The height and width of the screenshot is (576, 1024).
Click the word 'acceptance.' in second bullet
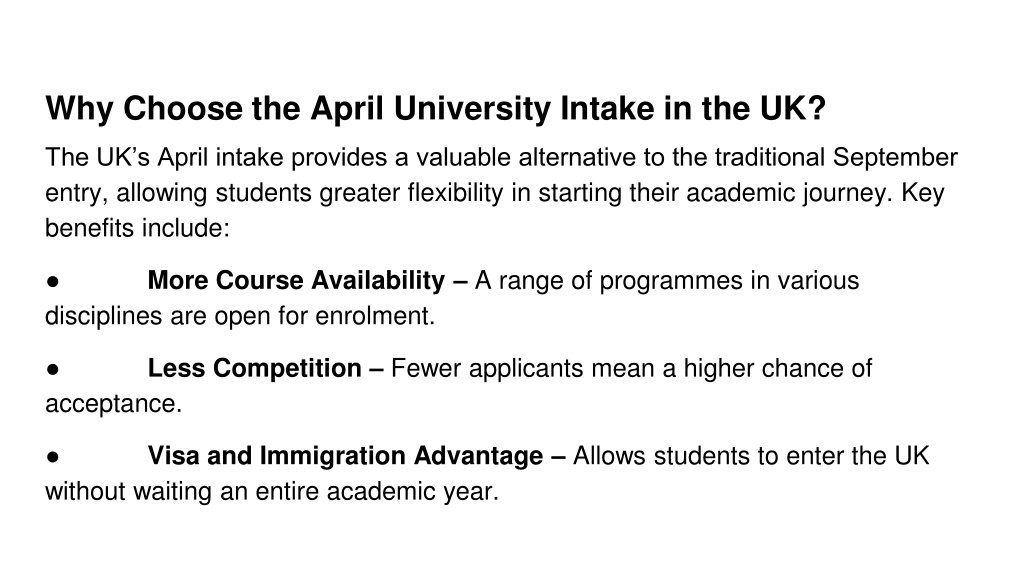pyautogui.click(x=114, y=404)
